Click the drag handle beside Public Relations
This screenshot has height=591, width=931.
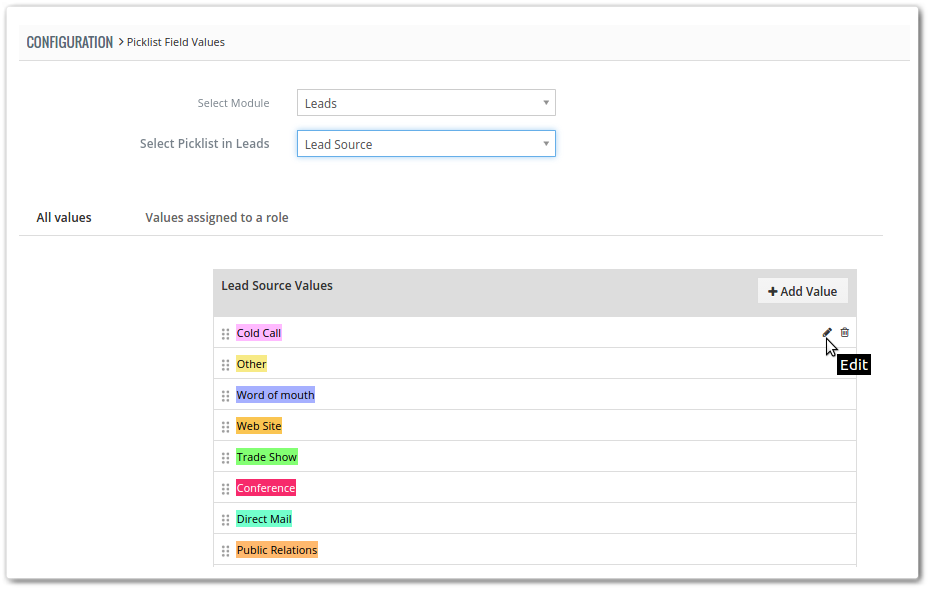tap(226, 551)
